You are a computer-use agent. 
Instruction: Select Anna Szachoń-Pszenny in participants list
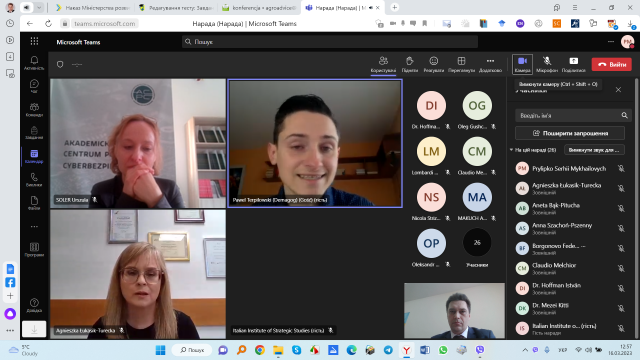coord(570,228)
